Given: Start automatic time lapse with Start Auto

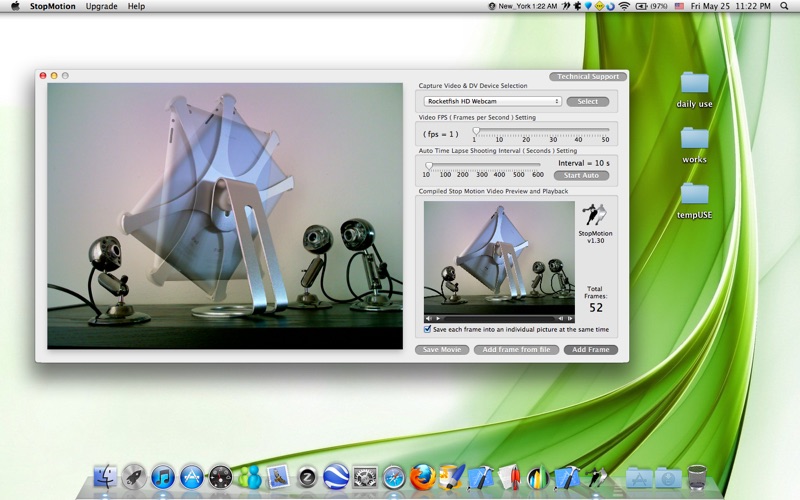Looking at the screenshot, I should (581, 175).
